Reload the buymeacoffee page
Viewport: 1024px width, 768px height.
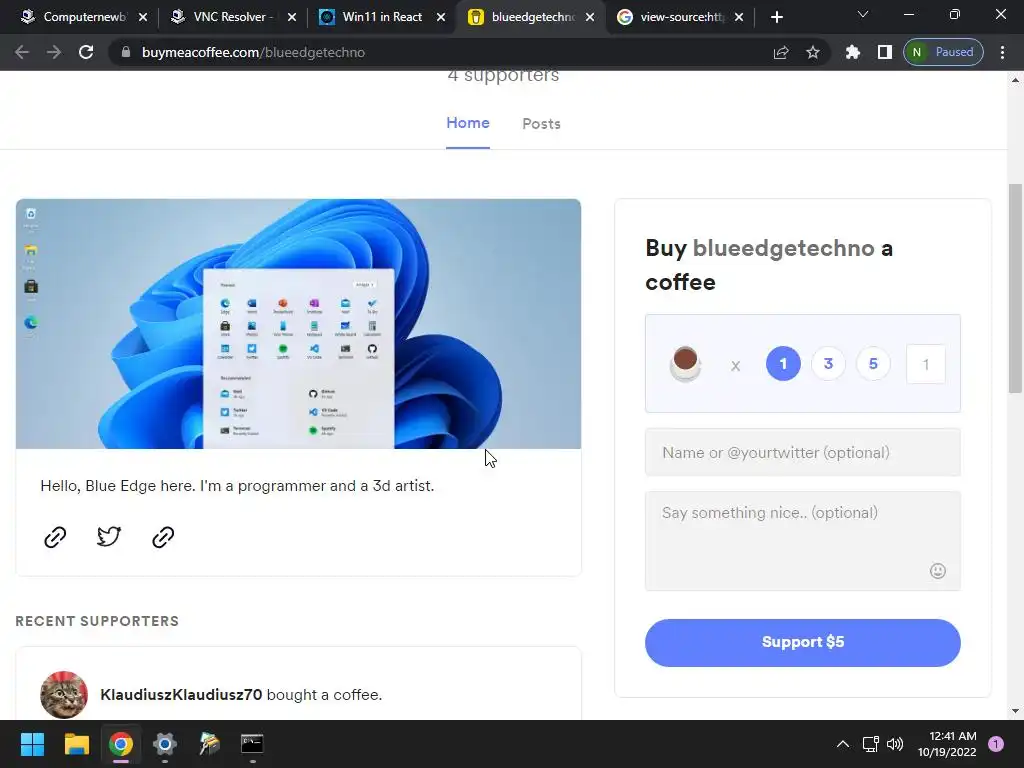[x=86, y=52]
